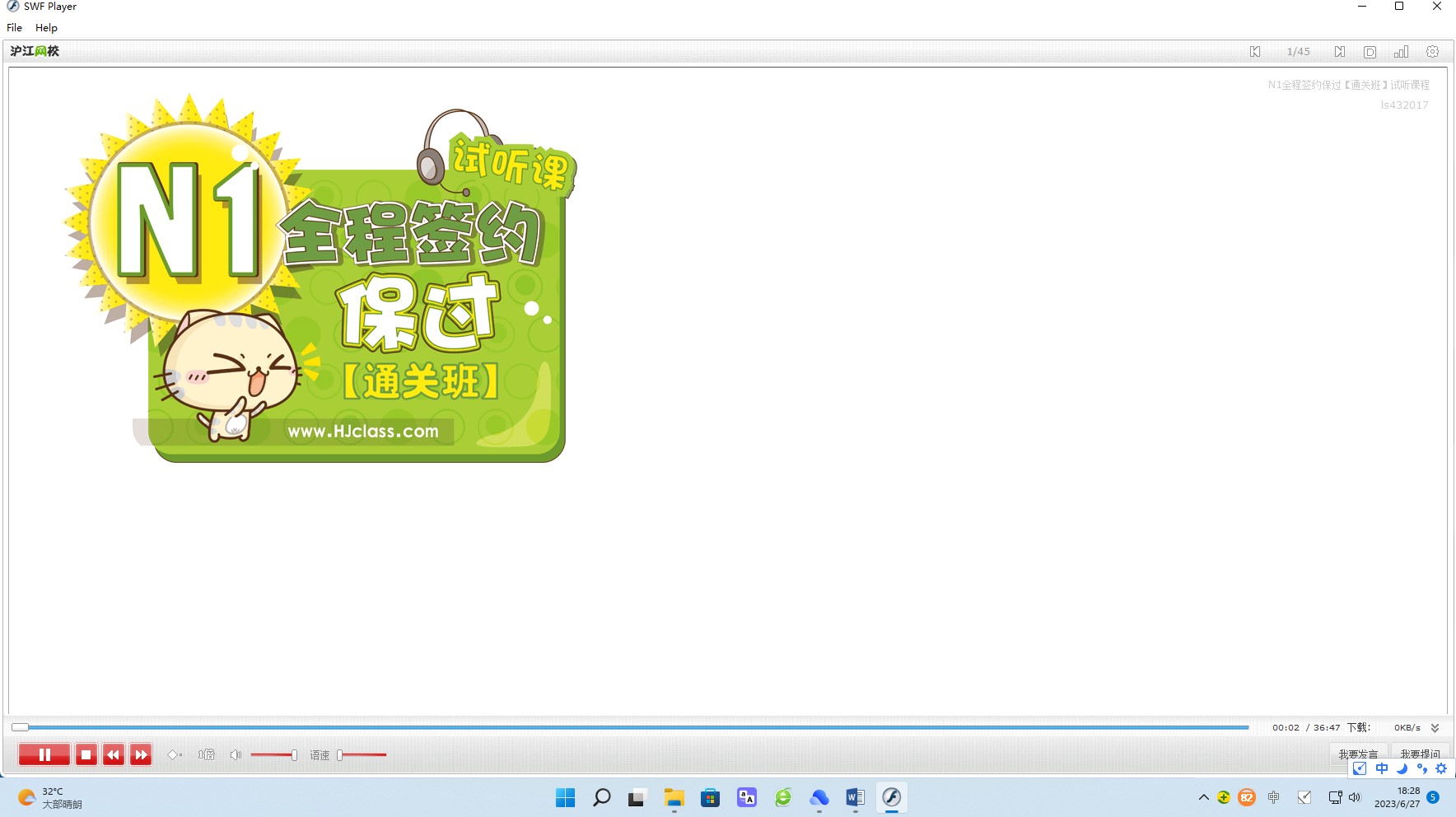Viewport: 1456px width, 817px height.
Task: Mute the player volume speaker
Action: point(236,754)
